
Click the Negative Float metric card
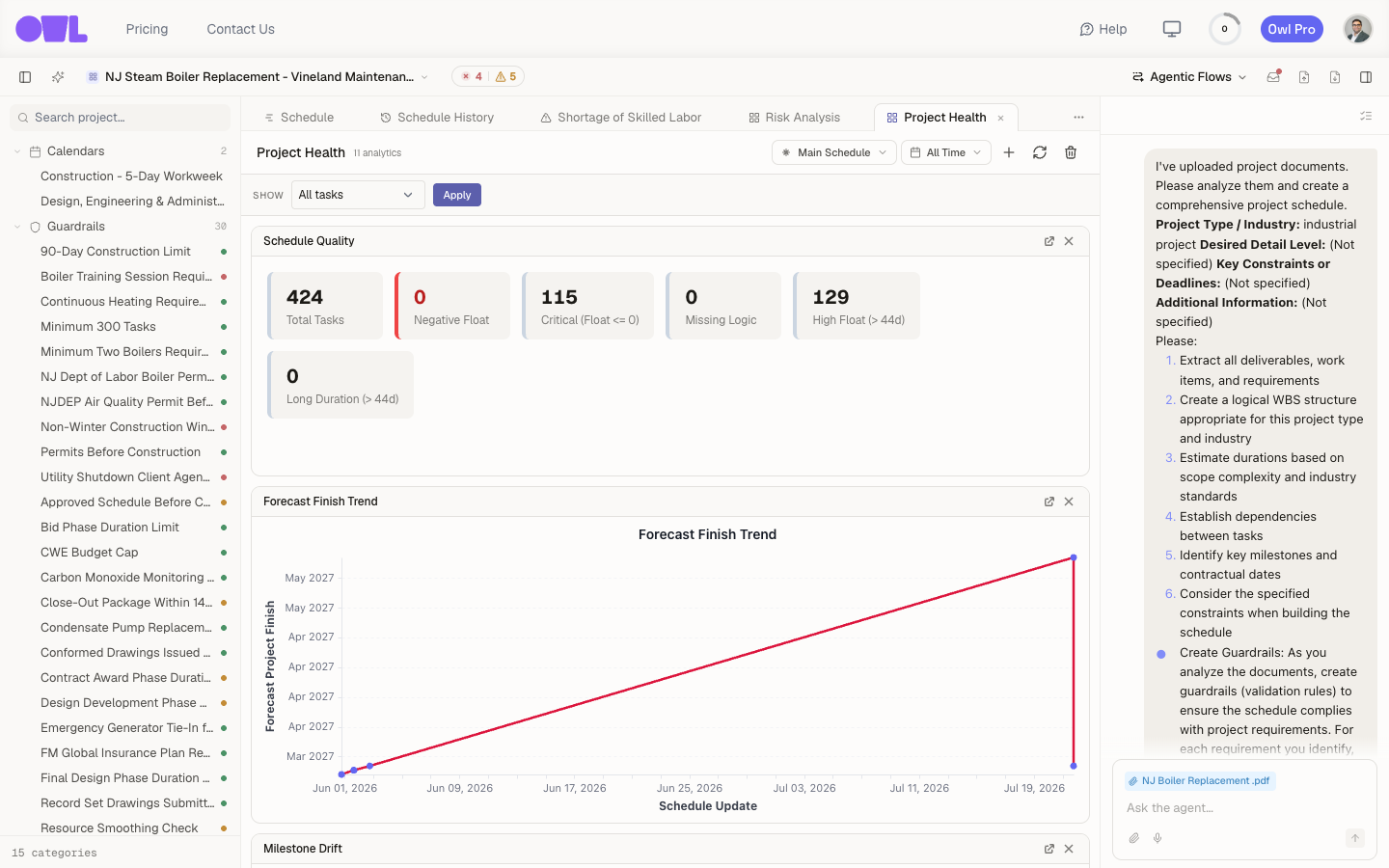pyautogui.click(x=452, y=306)
